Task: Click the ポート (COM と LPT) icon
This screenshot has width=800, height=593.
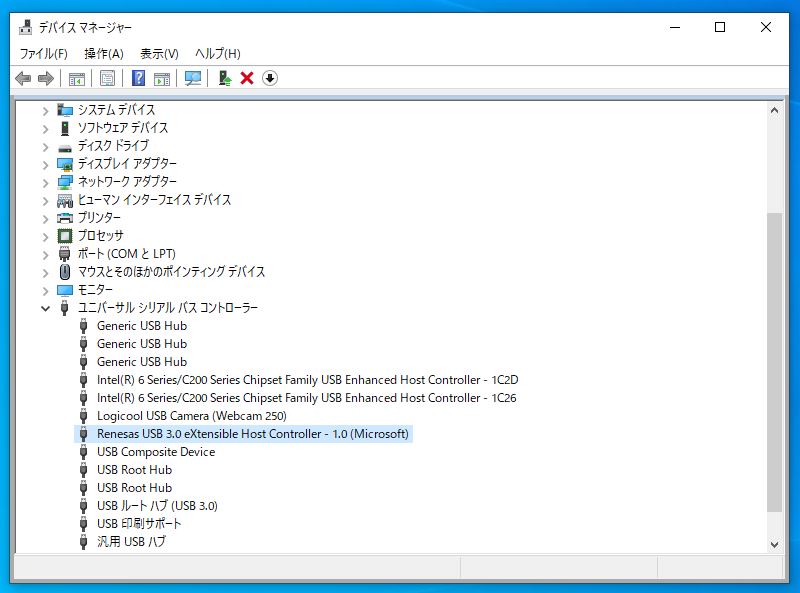Action: (65, 254)
